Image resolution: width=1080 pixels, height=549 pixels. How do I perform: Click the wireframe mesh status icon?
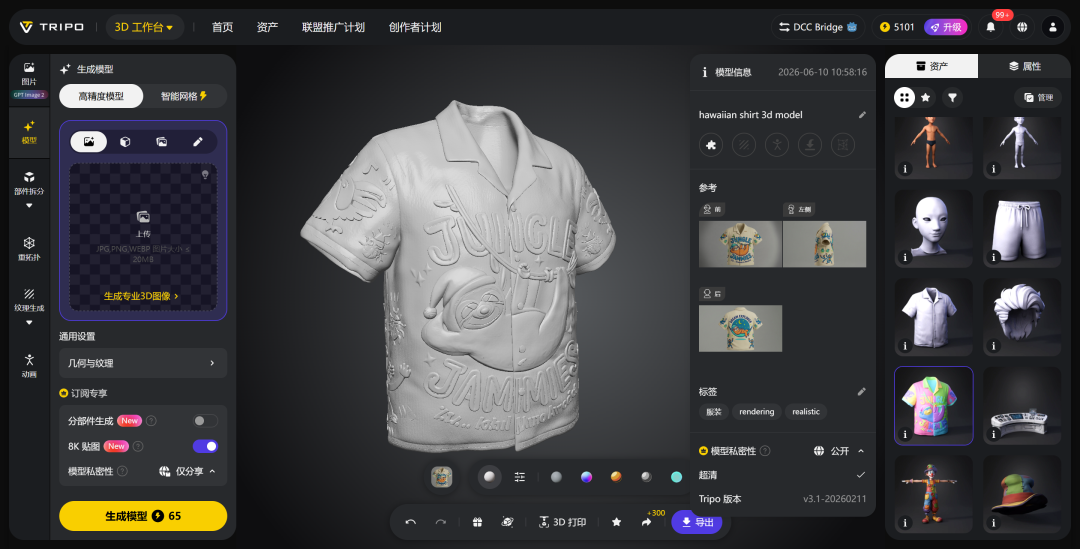pos(843,145)
